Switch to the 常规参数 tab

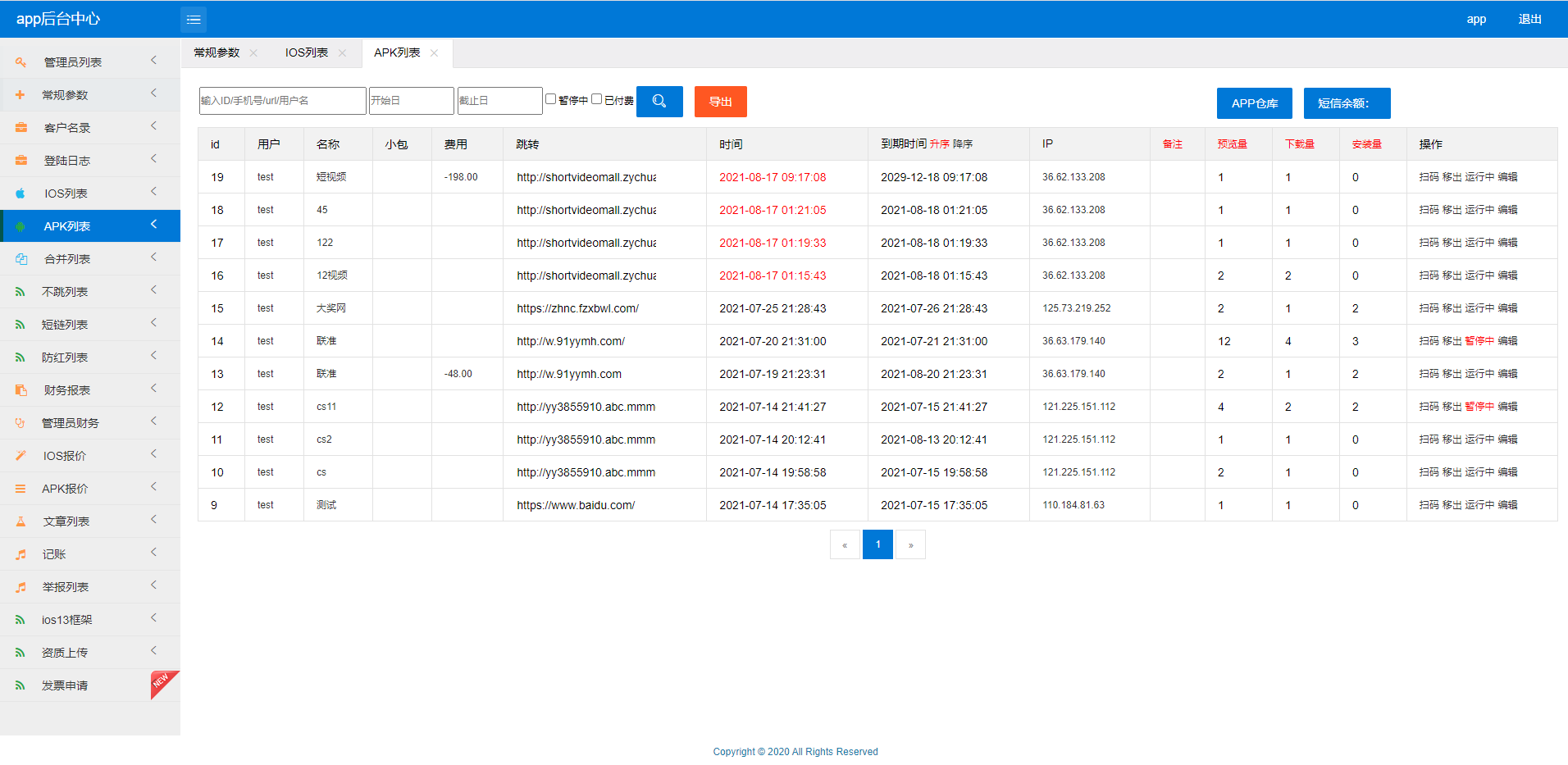click(x=217, y=53)
